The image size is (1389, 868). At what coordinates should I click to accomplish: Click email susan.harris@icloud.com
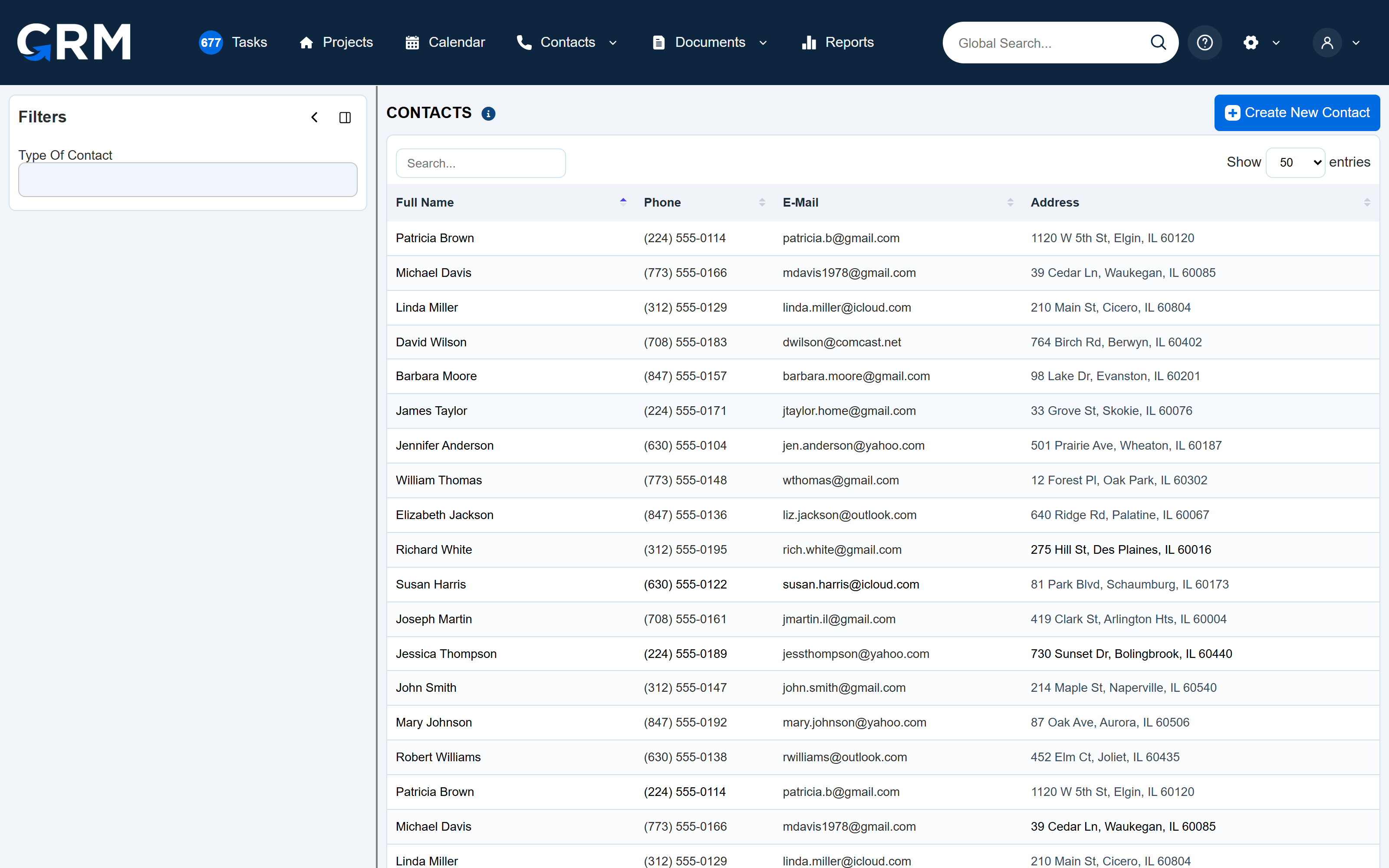coord(851,585)
